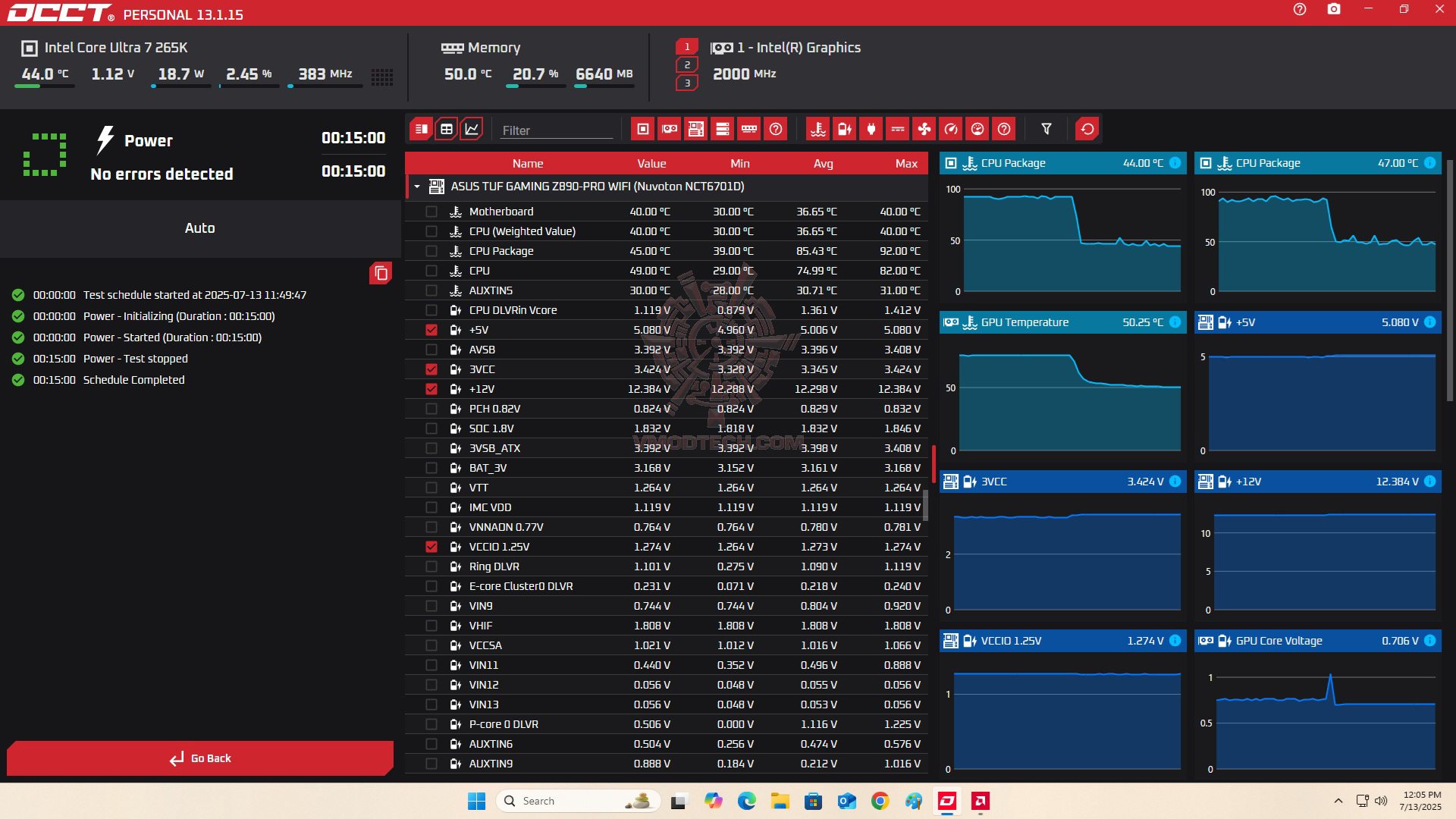The height and width of the screenshot is (819, 1456).
Task: Take a screenshot with camera icon
Action: [1334, 10]
